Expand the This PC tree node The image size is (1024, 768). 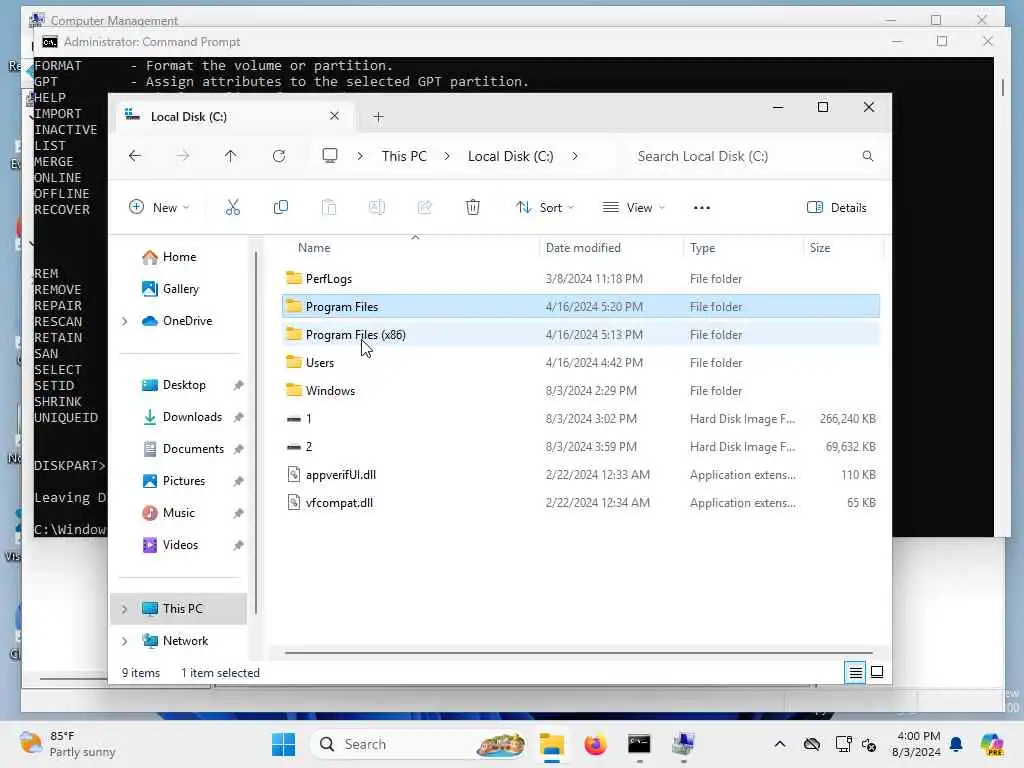click(125, 609)
